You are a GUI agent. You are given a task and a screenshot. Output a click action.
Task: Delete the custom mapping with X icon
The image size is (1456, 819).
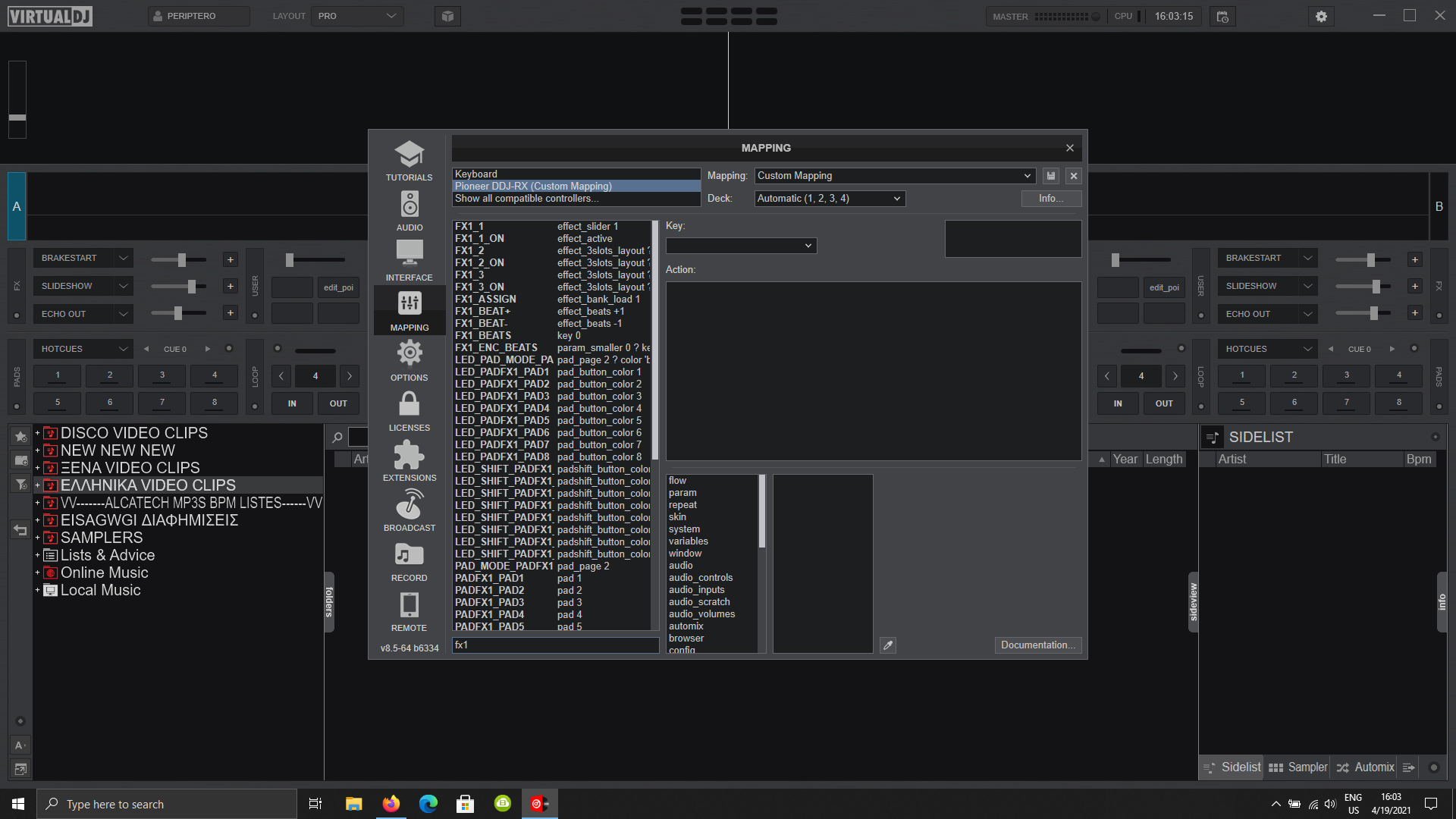tap(1074, 176)
